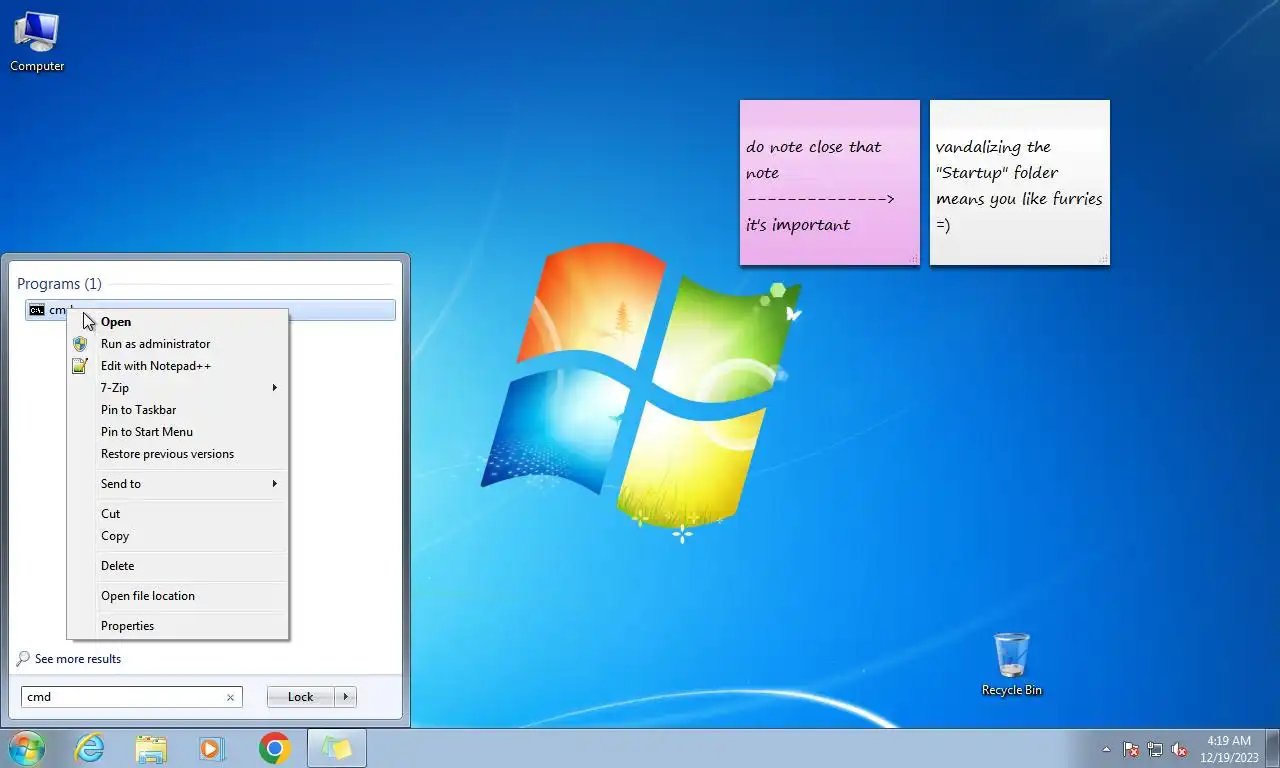
Task: Open the arrow menu beside Lock
Action: (x=346, y=697)
